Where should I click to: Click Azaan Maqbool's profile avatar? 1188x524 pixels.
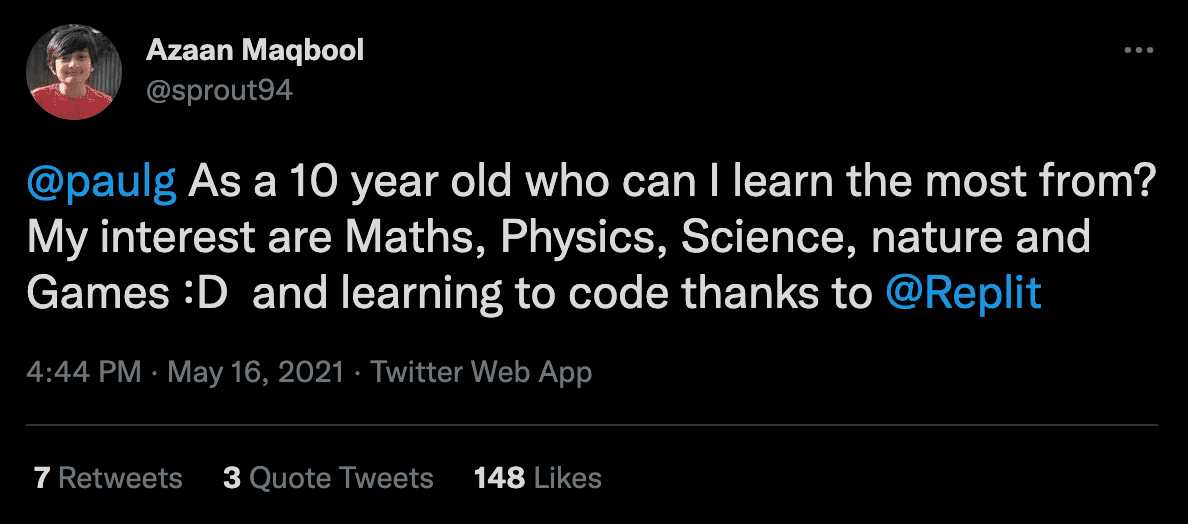(x=76, y=73)
